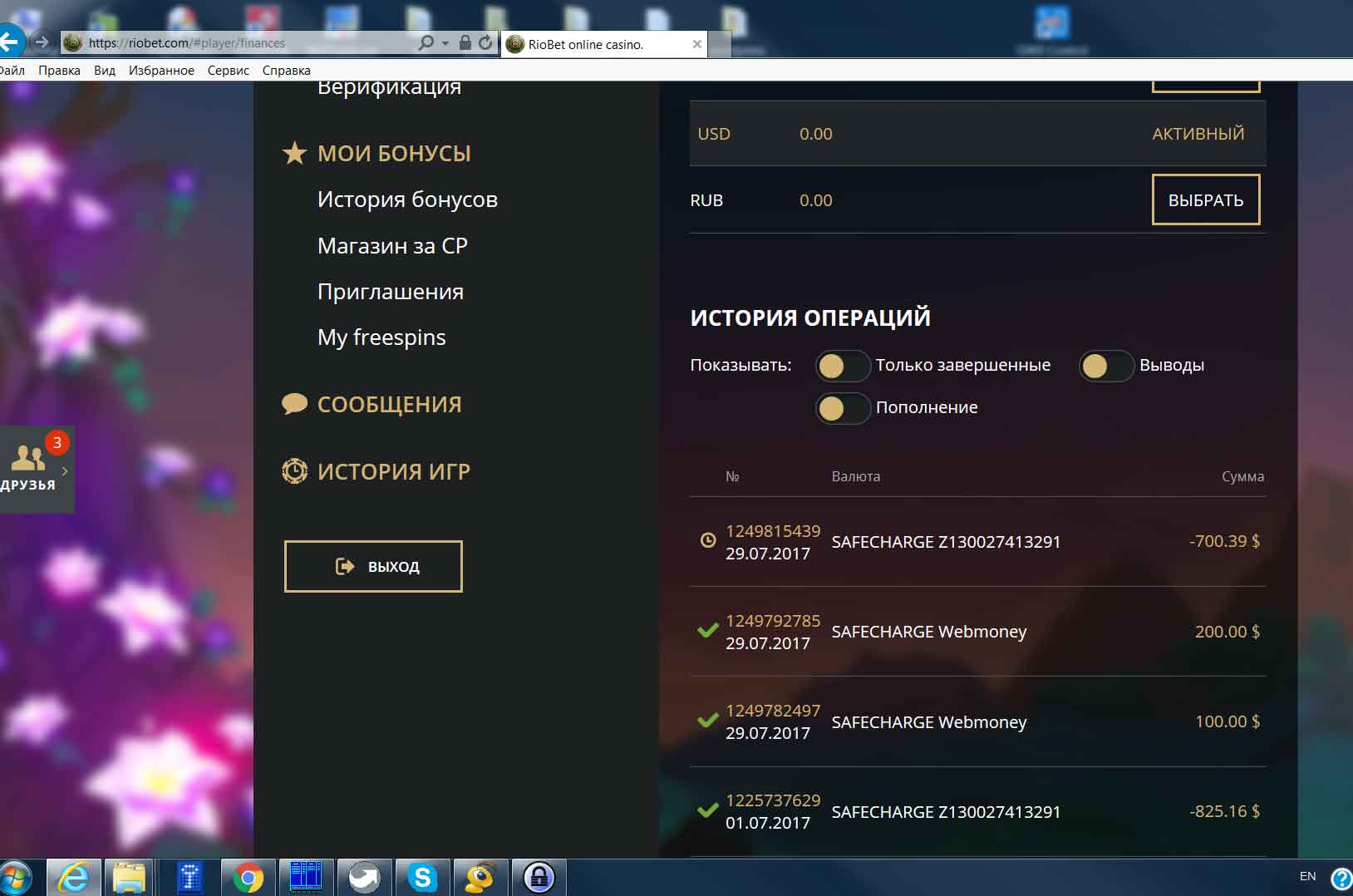The height and width of the screenshot is (896, 1353).
Task: Open Internet Explorer from the taskbar
Action: [74, 878]
